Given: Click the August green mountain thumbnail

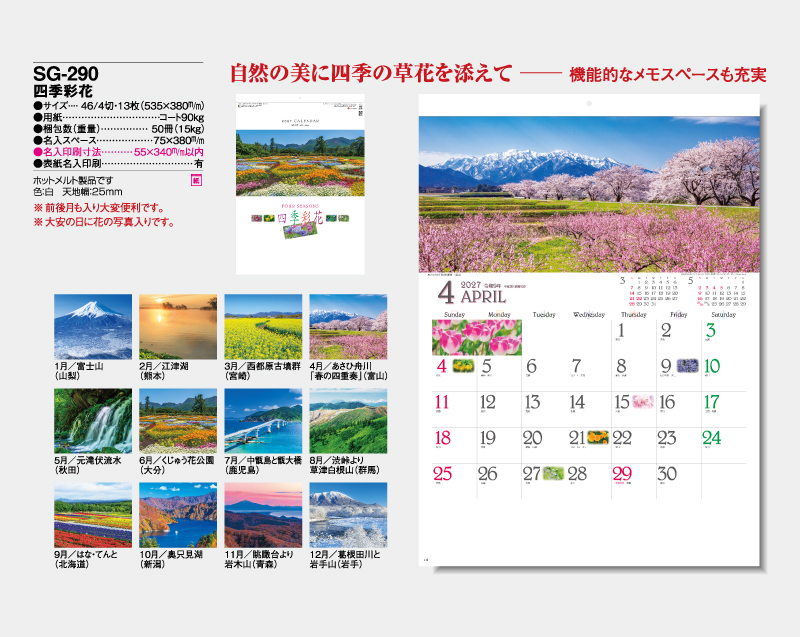Looking at the screenshot, I should 348,421.
